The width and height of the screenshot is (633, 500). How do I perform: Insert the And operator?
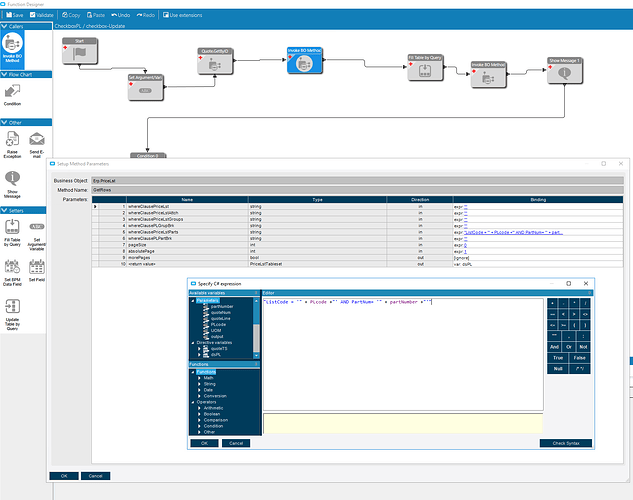click(554, 347)
